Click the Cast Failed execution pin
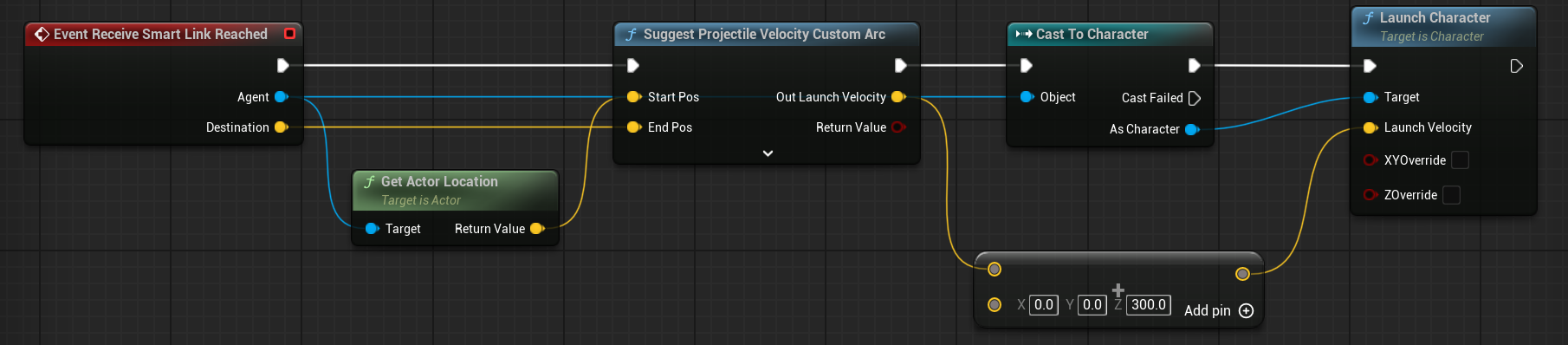This screenshot has height=345, width=1568. (1195, 98)
